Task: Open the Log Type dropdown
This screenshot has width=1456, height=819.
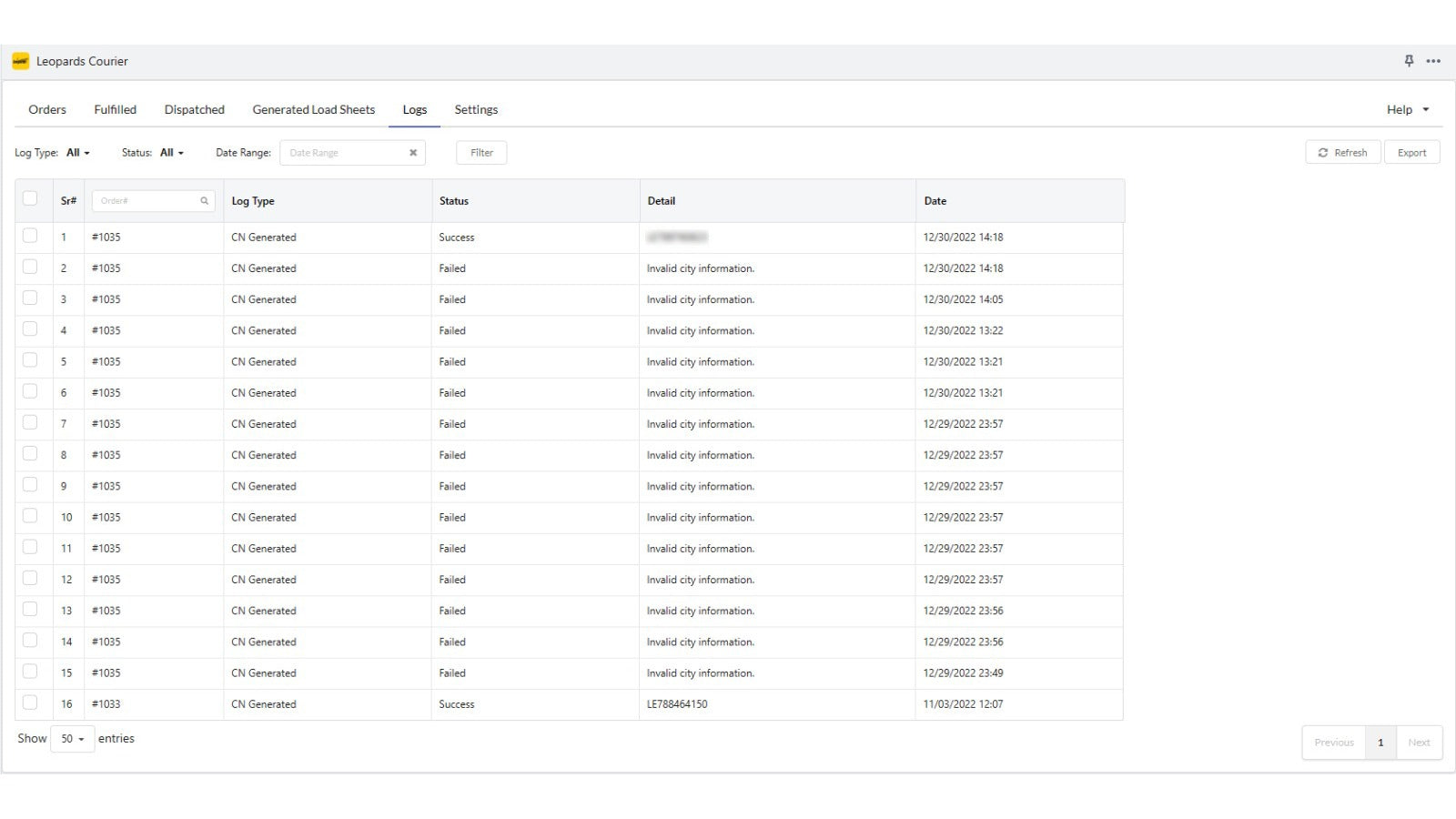Action: [77, 152]
